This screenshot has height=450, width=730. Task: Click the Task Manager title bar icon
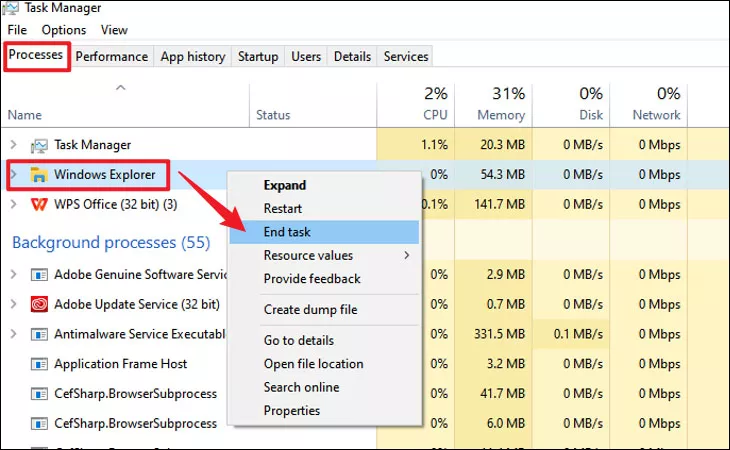point(10,8)
